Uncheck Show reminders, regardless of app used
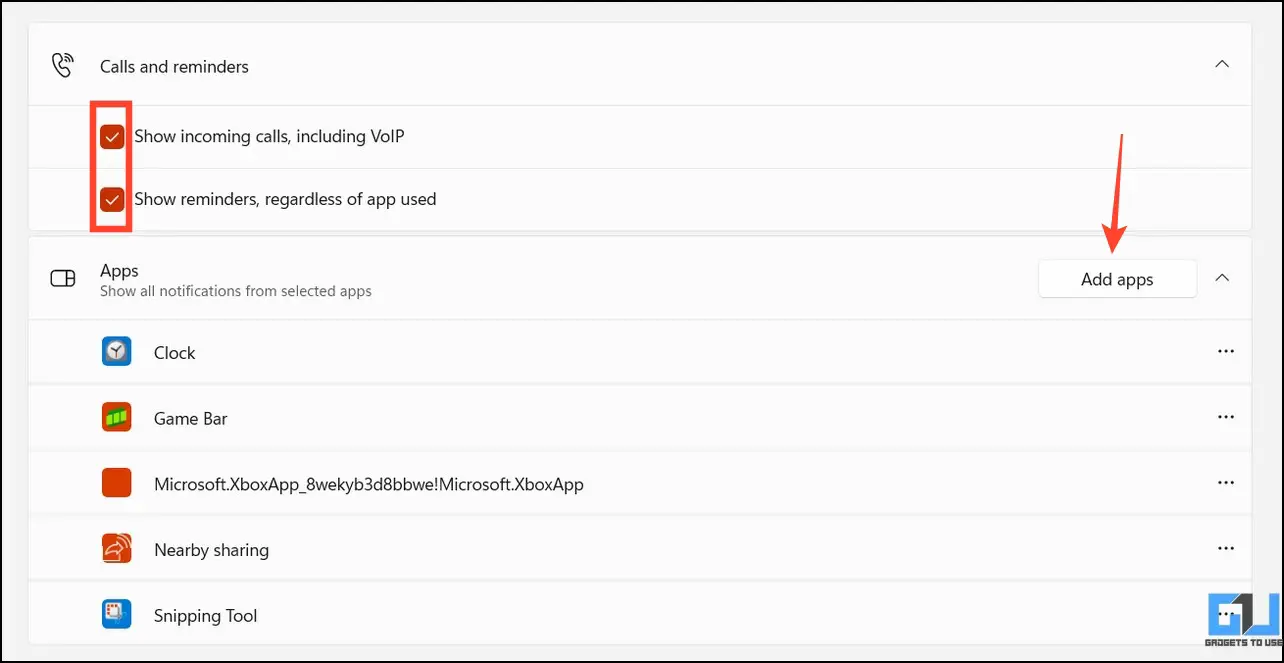The width and height of the screenshot is (1284, 663). coord(112,199)
